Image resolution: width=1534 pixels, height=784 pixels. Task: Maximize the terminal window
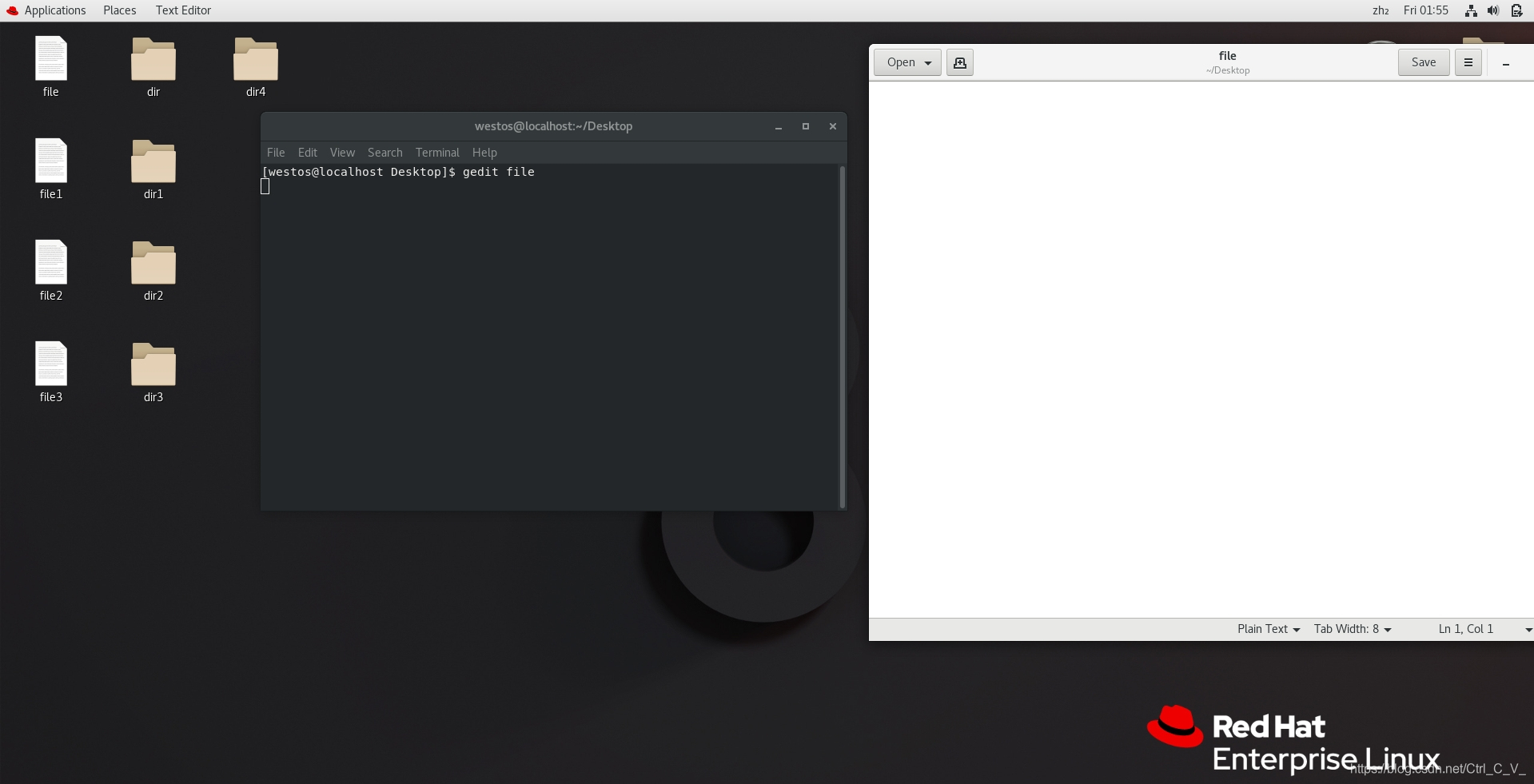click(806, 126)
